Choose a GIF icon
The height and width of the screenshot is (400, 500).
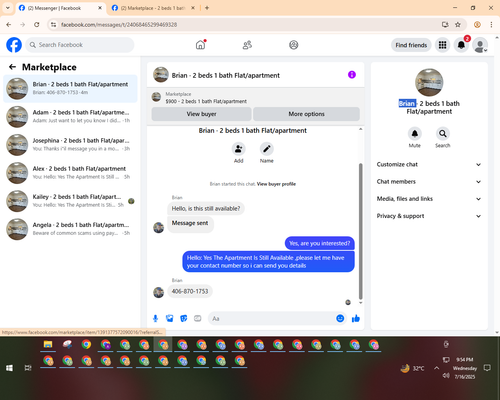(198, 318)
